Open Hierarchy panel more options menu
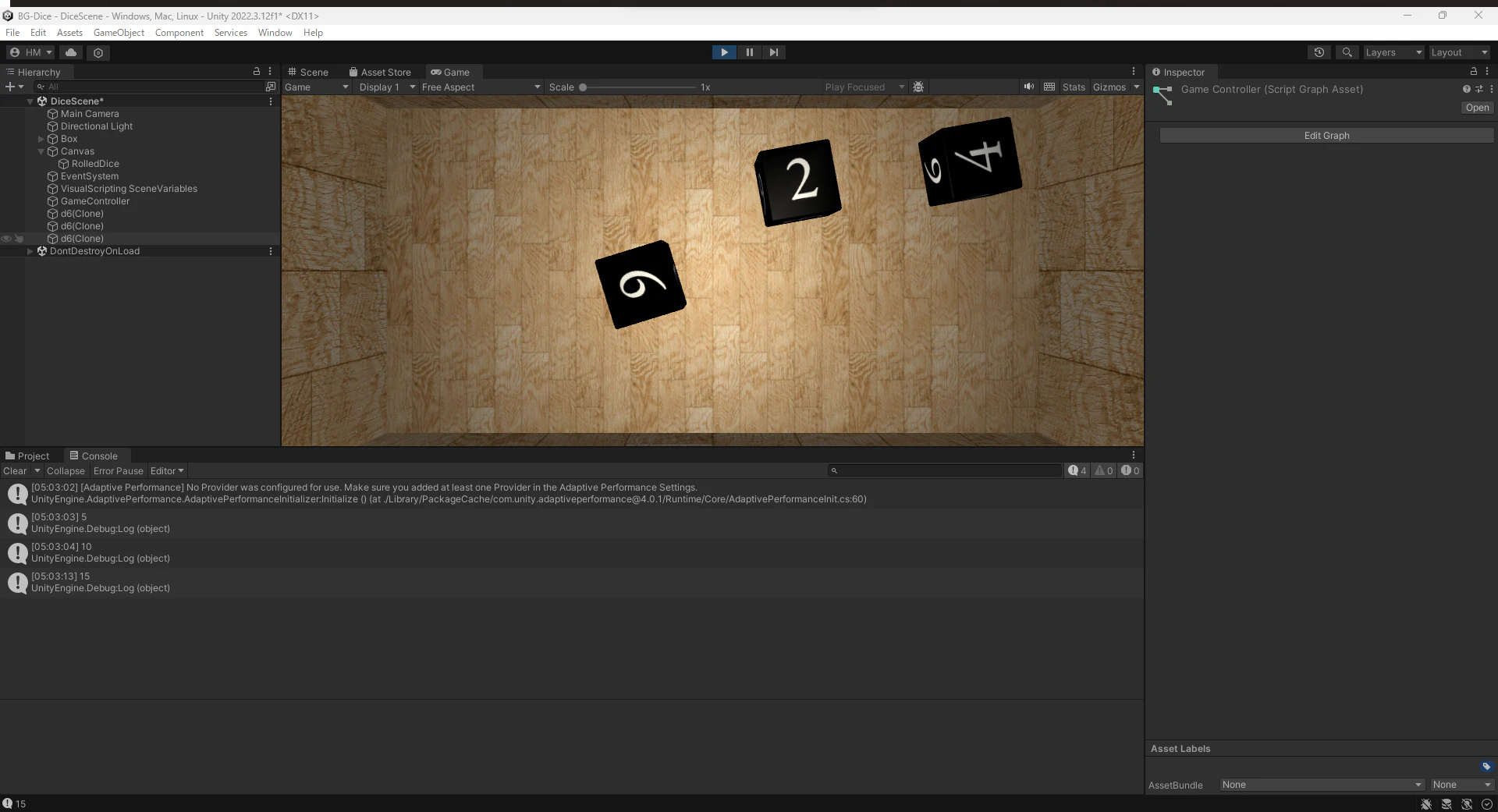The image size is (1498, 812). point(270,71)
